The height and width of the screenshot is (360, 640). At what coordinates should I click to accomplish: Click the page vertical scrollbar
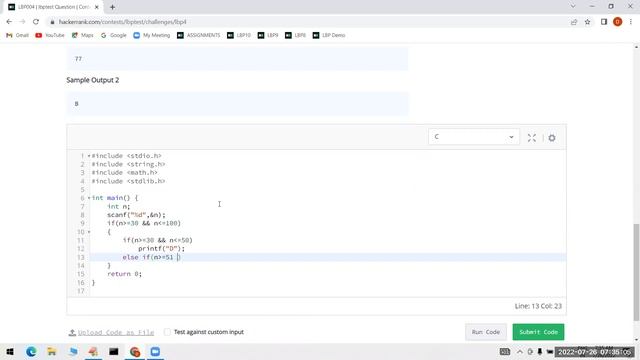point(636,271)
